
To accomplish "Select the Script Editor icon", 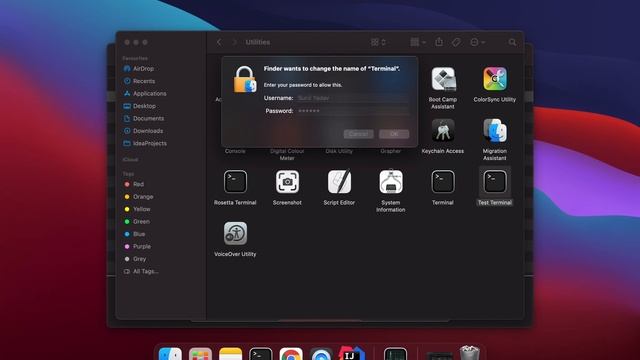I will [339, 182].
